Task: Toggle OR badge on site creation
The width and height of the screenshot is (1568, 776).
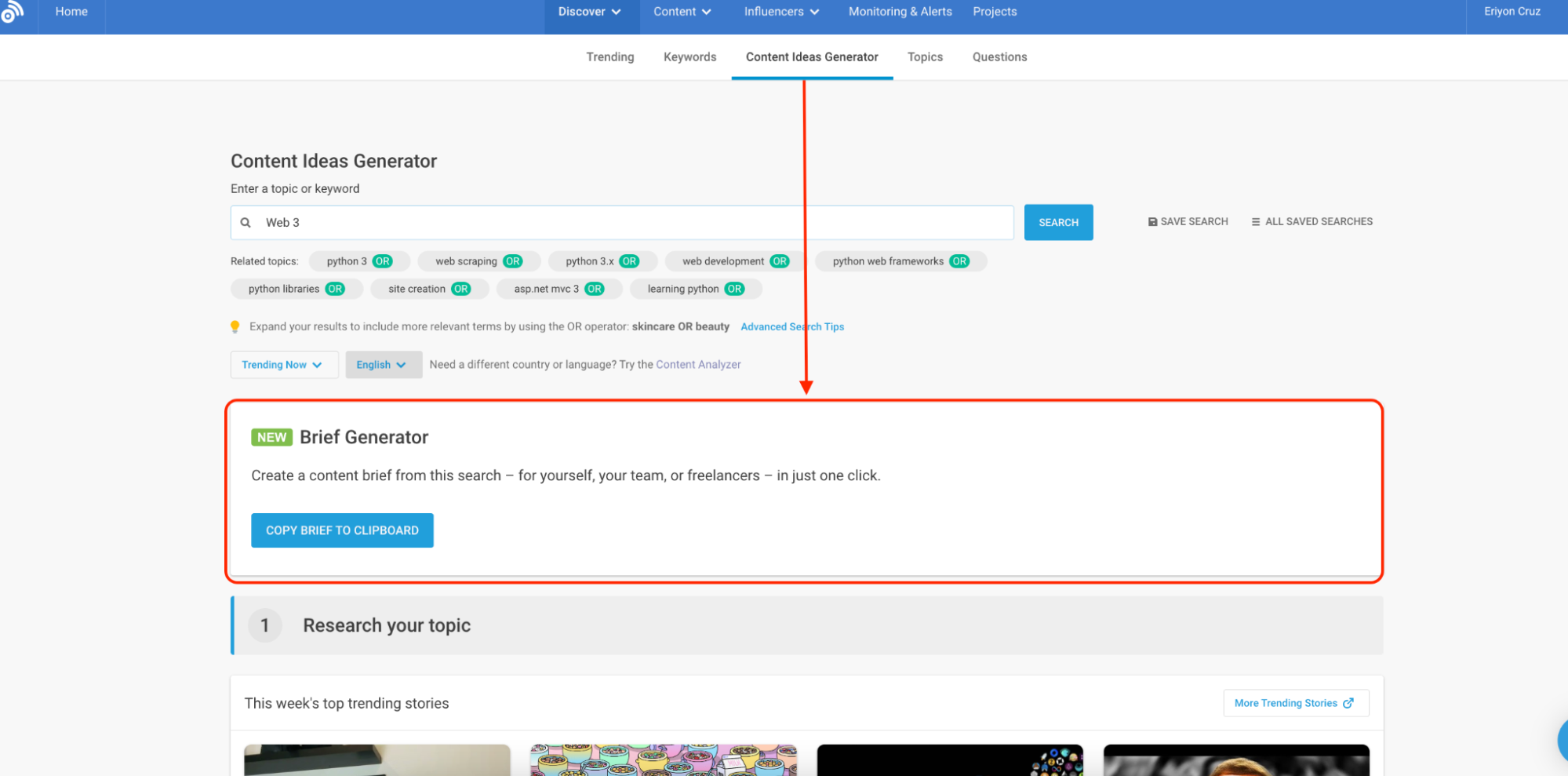Action: 461,289
